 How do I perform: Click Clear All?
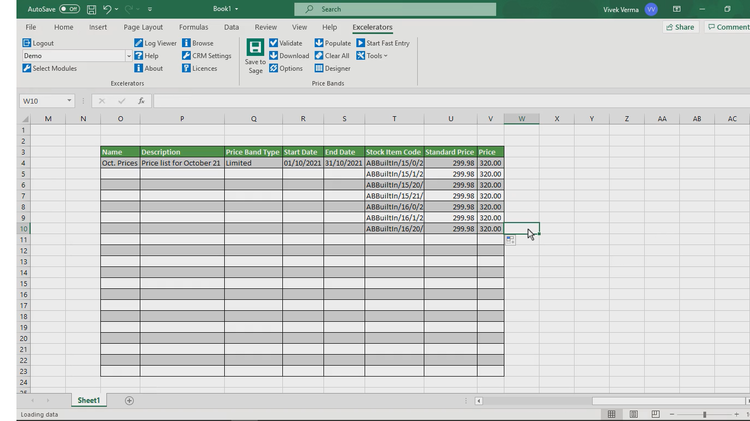[332, 55]
